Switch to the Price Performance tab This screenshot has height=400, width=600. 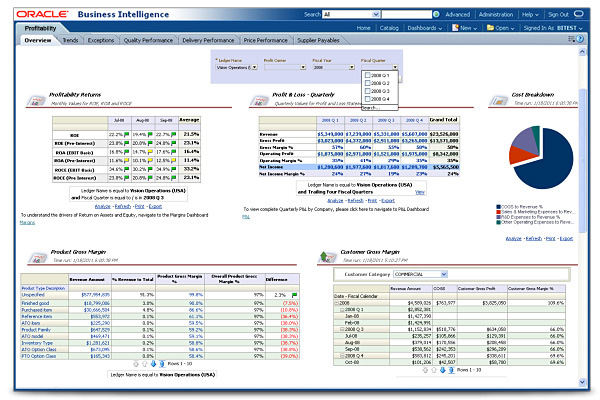coord(266,40)
